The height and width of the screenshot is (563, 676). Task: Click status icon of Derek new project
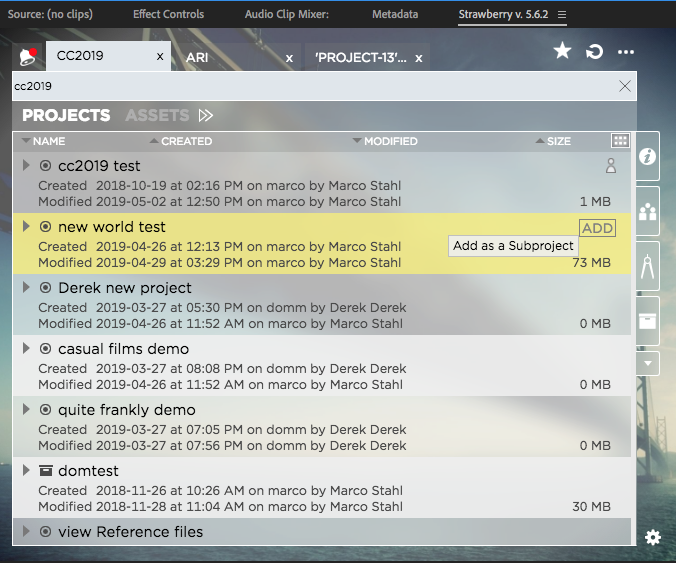45,288
